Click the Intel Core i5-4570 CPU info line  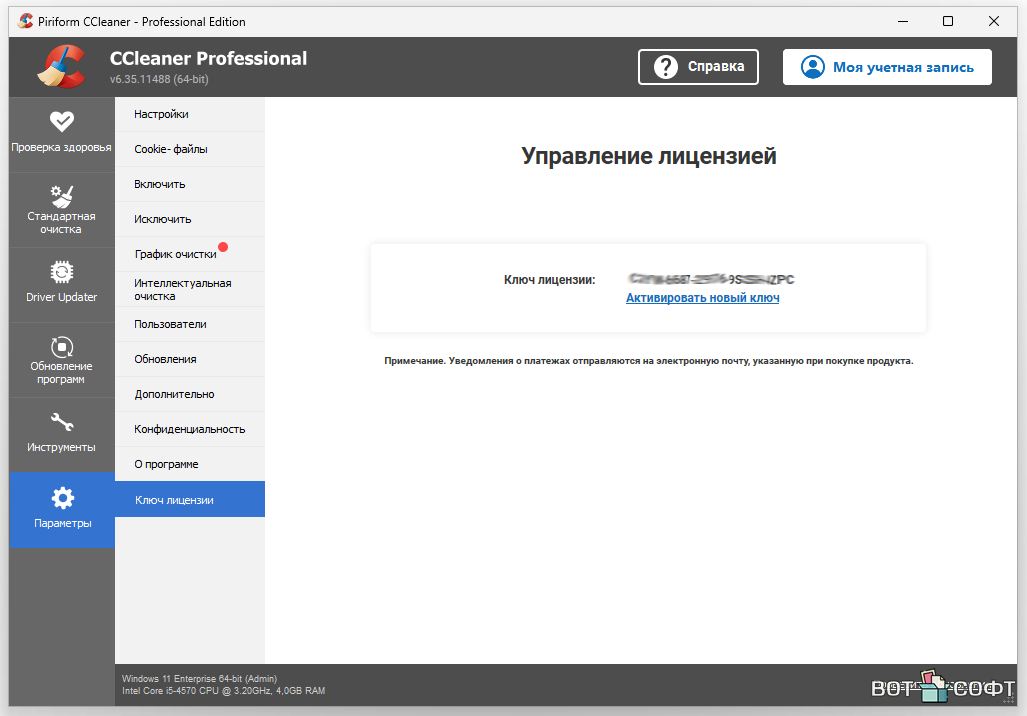(x=223, y=690)
